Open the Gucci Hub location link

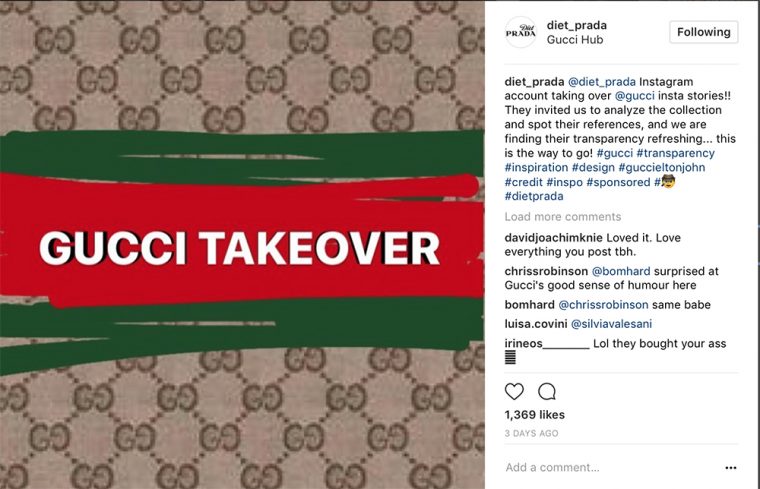[x=575, y=40]
